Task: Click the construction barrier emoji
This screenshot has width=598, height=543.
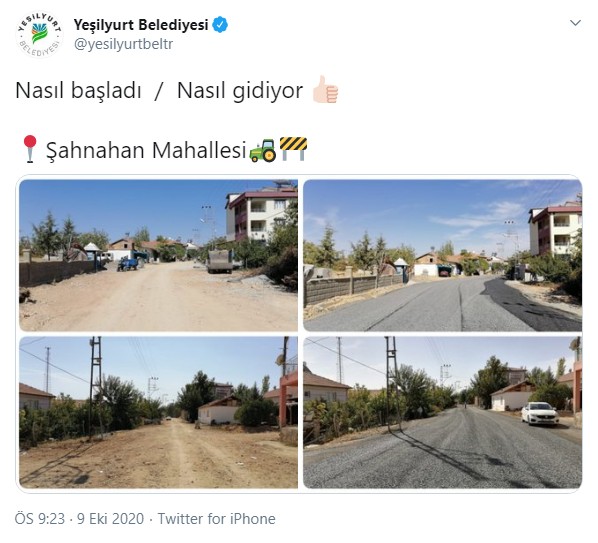Action: pos(293,148)
